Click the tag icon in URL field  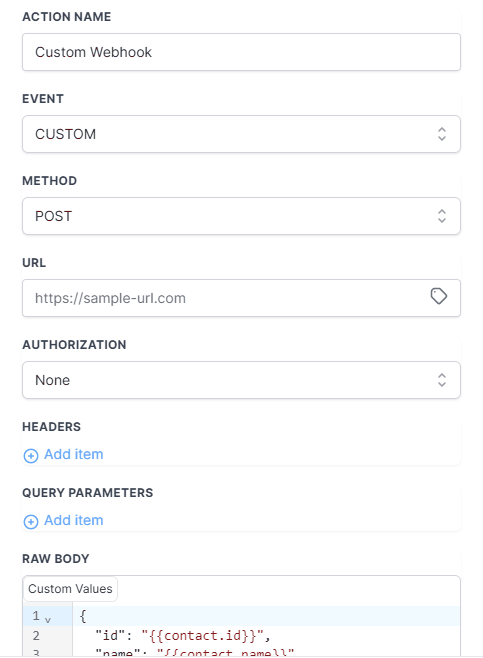click(x=439, y=296)
